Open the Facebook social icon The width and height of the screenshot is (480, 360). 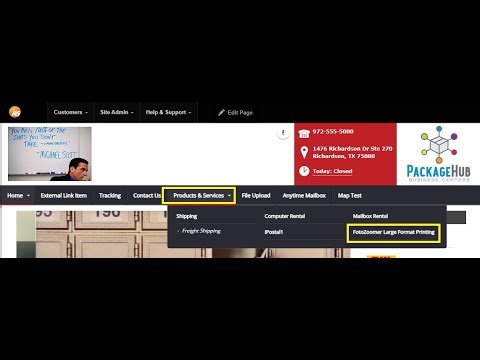click(x=283, y=133)
